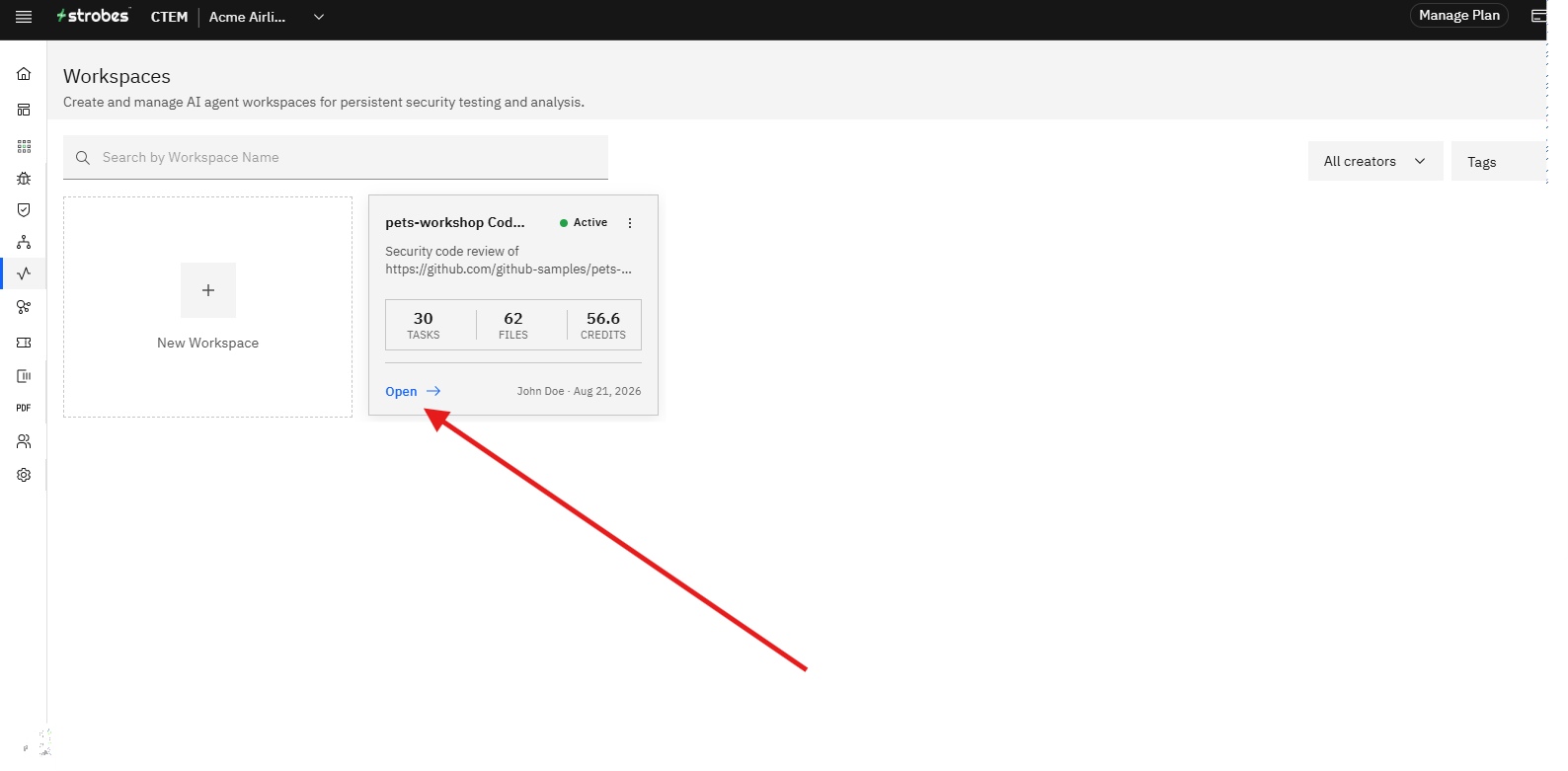Click the 30 TASKS stat

tap(424, 325)
